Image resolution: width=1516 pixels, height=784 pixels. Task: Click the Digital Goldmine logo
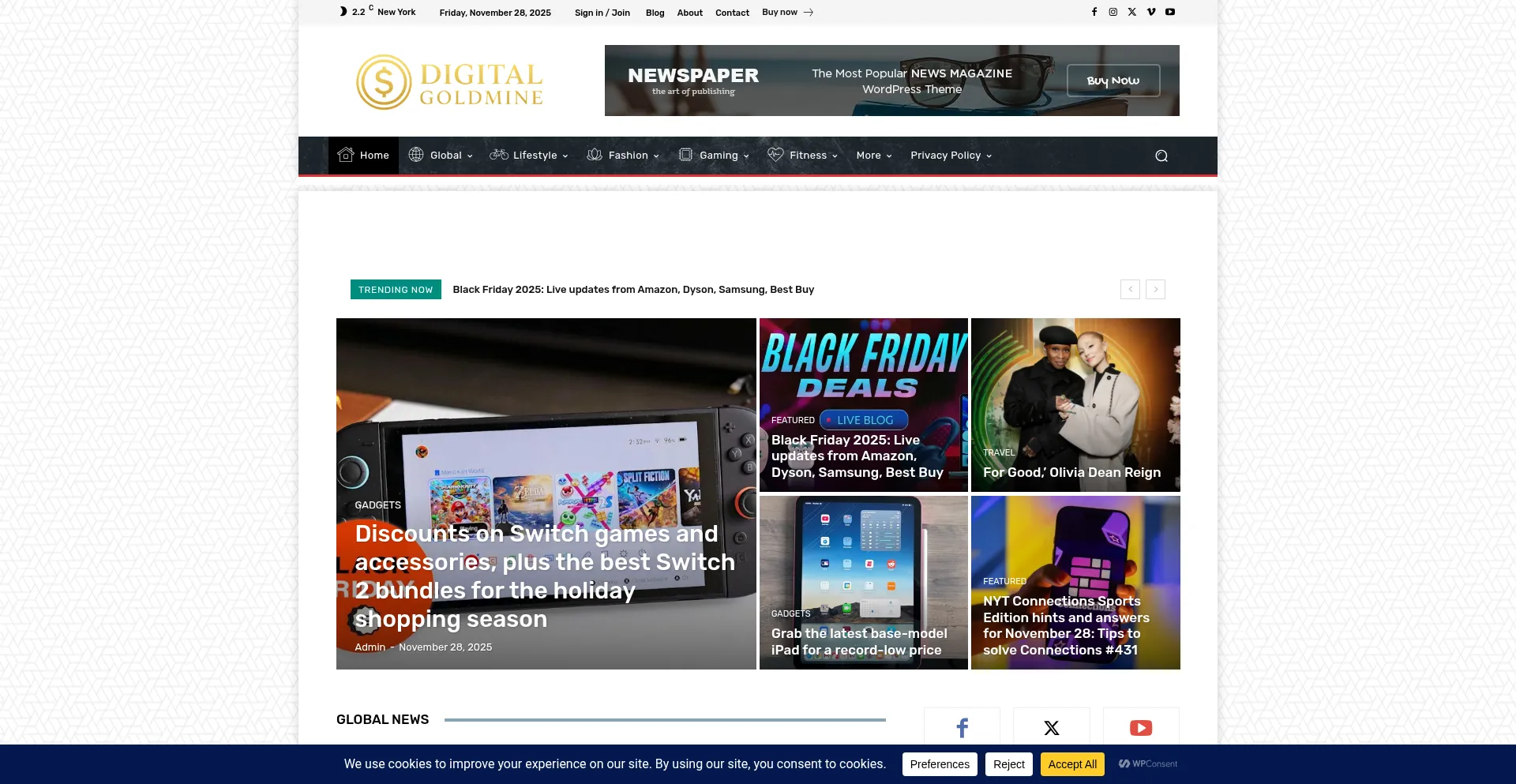tap(450, 82)
